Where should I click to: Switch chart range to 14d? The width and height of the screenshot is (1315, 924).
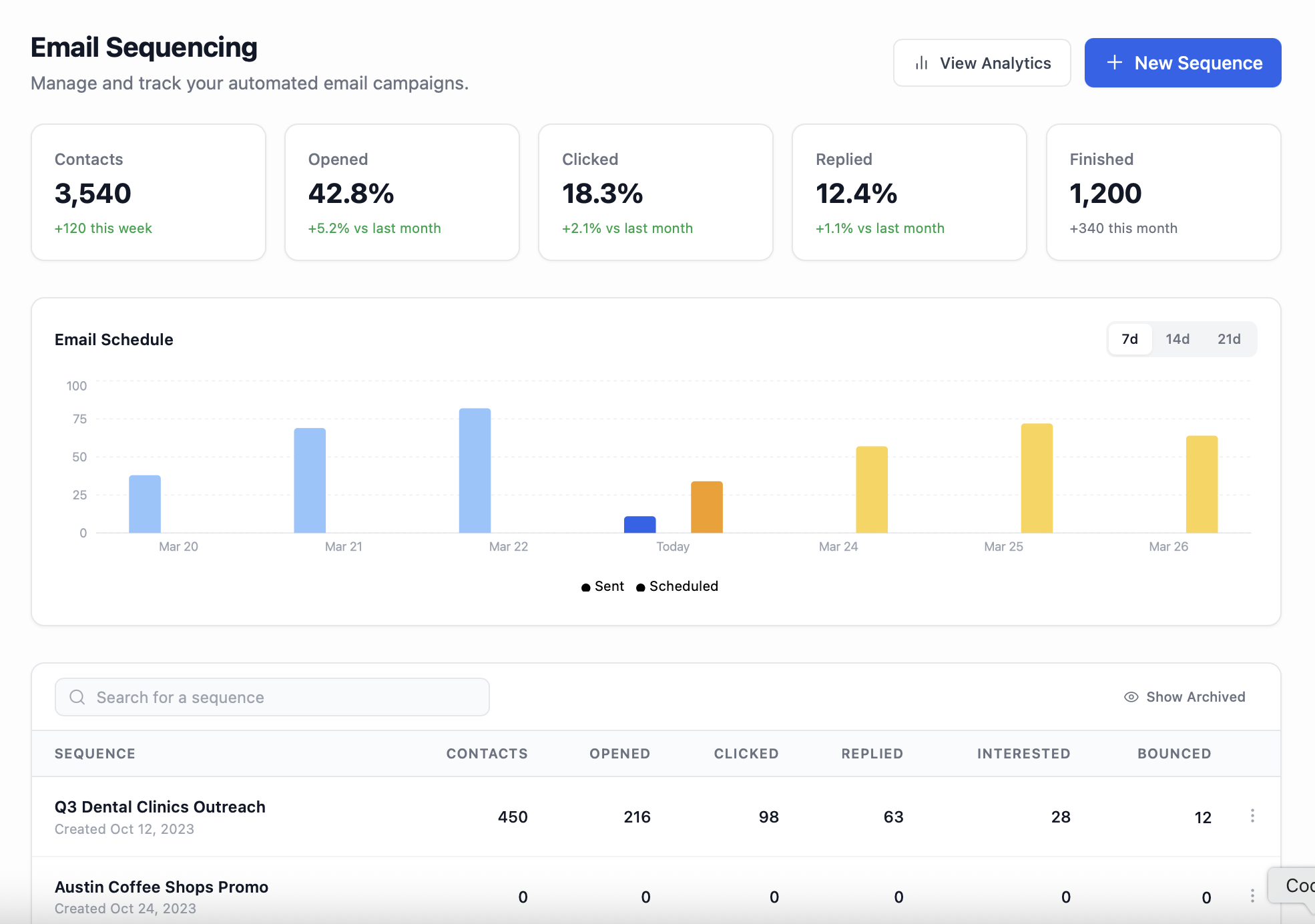click(1177, 339)
